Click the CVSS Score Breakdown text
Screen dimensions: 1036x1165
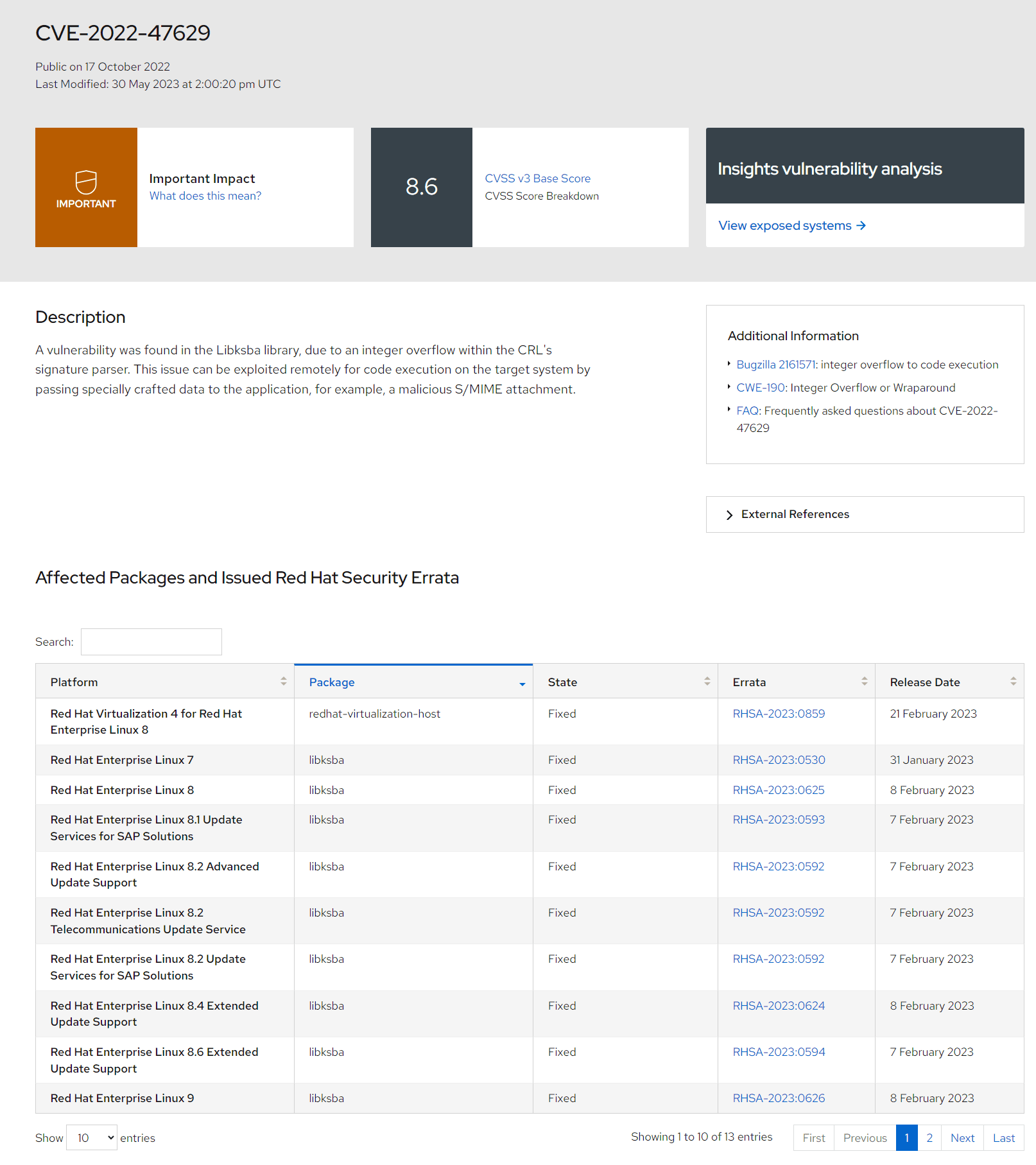coord(542,196)
